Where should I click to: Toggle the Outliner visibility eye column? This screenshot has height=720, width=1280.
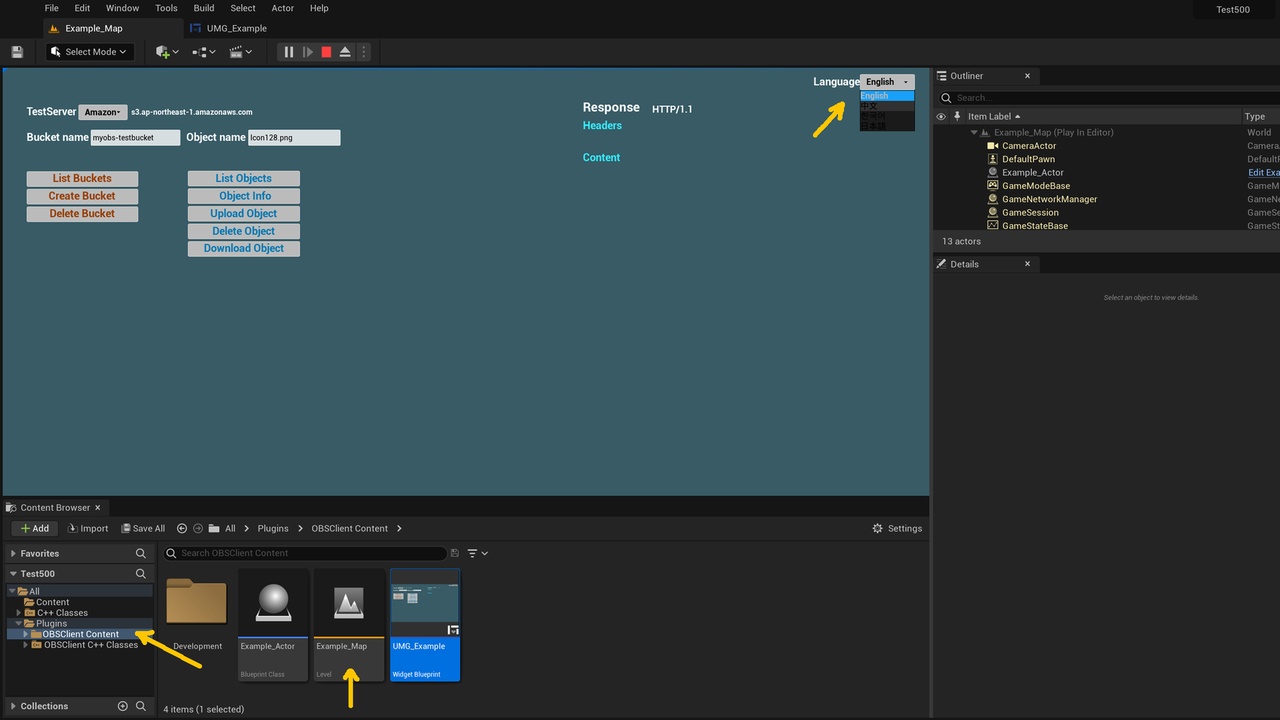pyautogui.click(x=940, y=116)
